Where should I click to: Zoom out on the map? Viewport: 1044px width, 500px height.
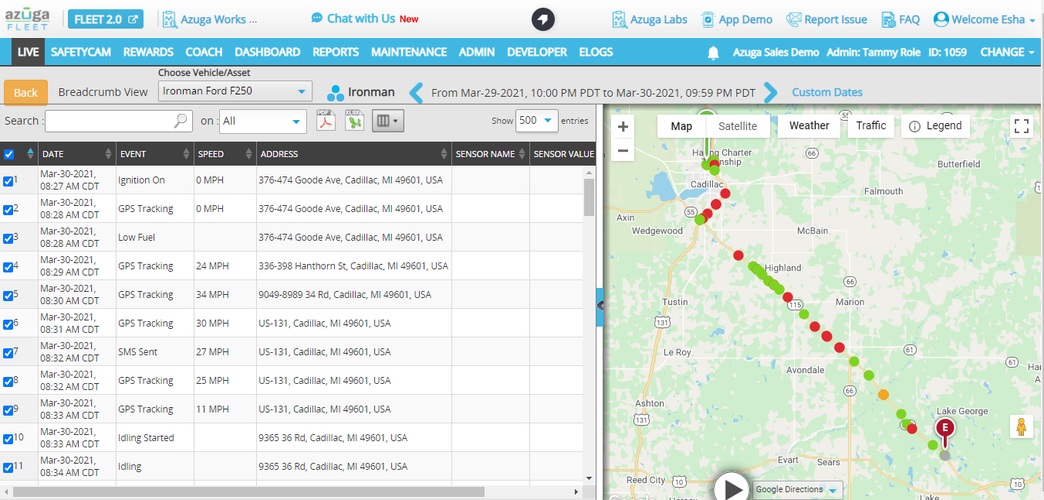click(623, 151)
